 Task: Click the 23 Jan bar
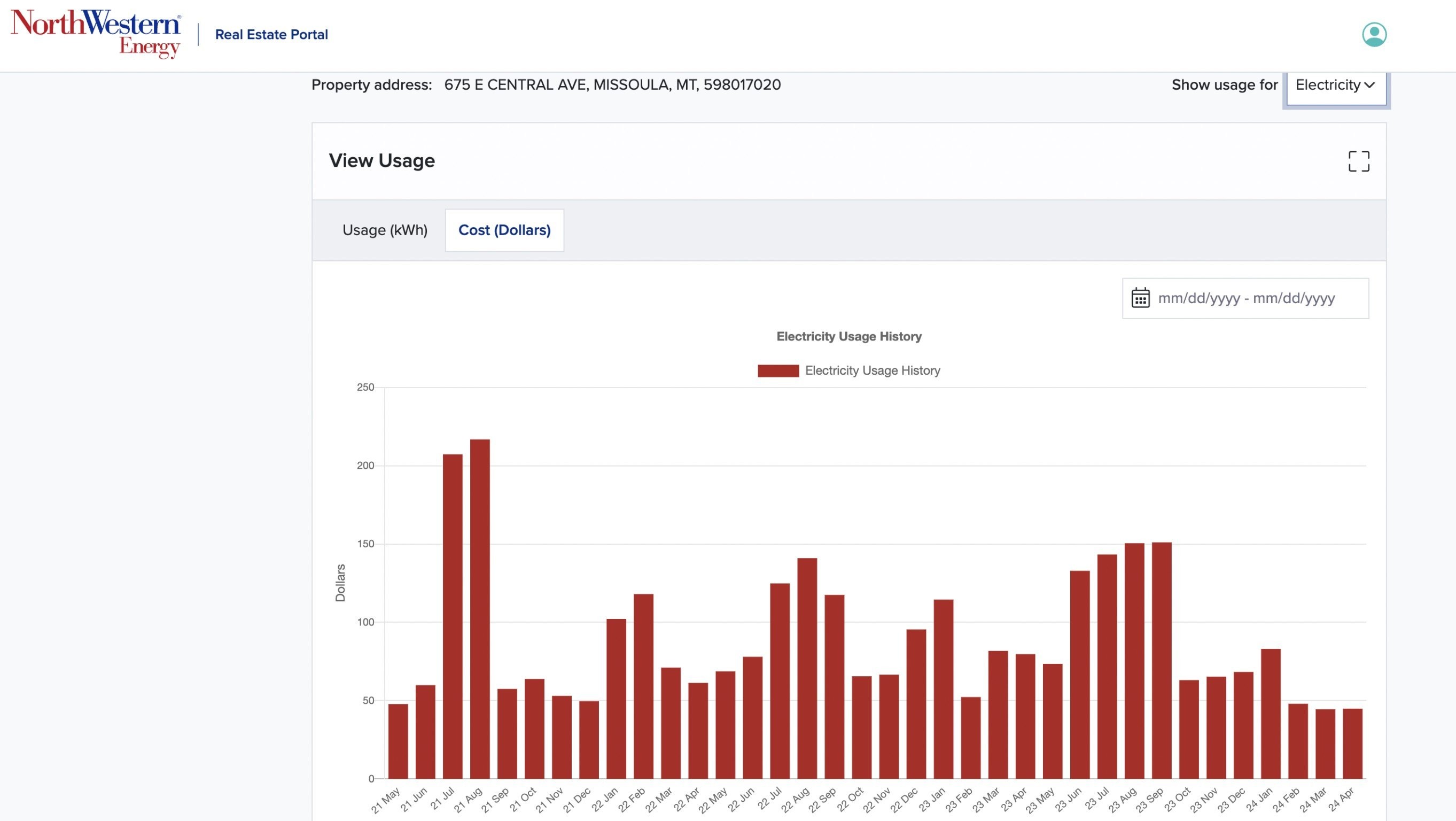[x=944, y=690]
